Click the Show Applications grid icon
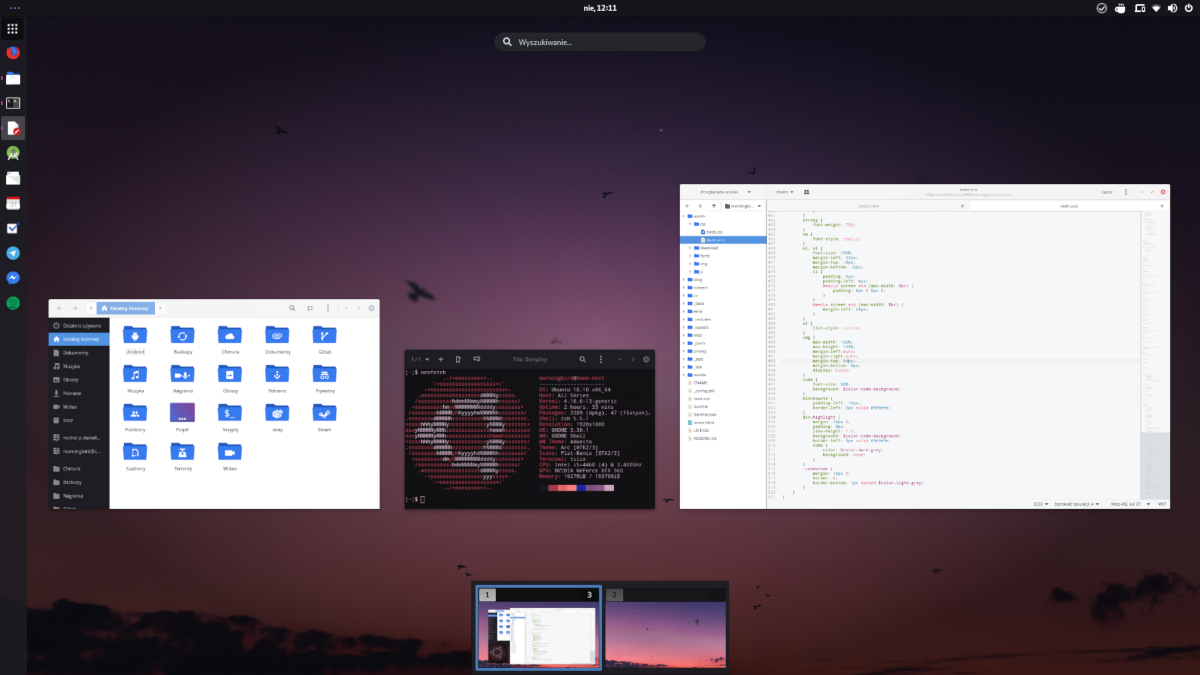This screenshot has height=675, width=1200. 13,29
